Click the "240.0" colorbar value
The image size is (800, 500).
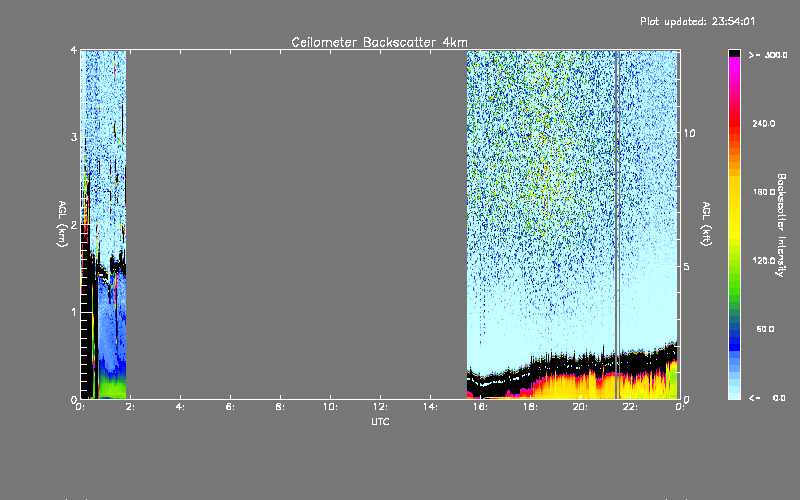tap(764, 124)
